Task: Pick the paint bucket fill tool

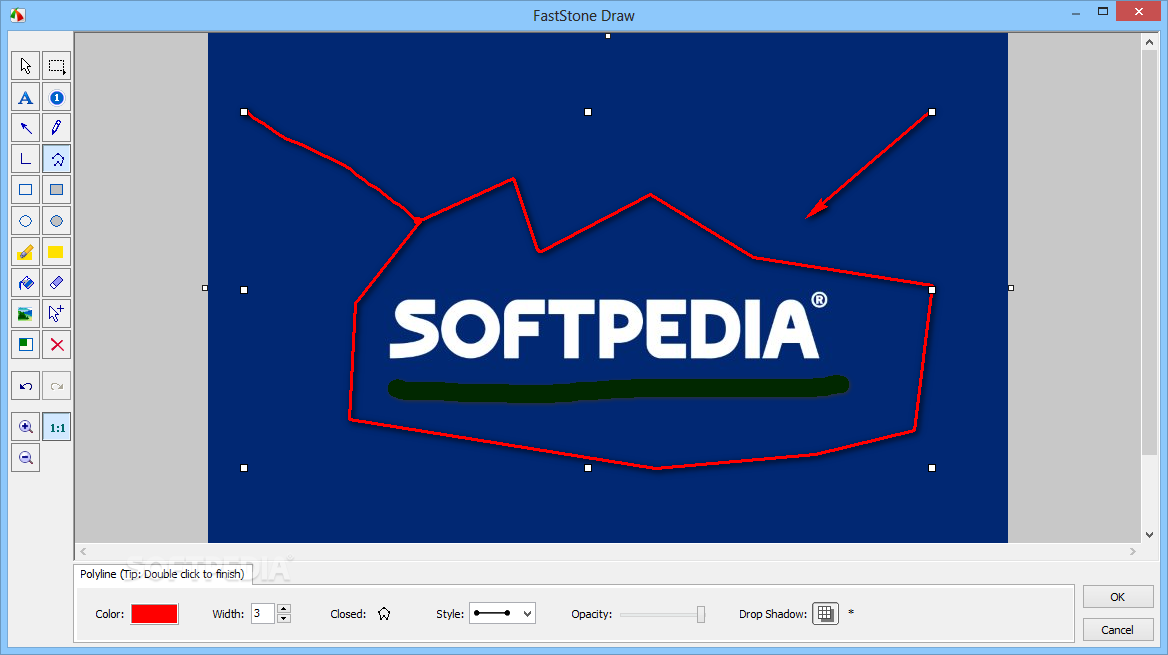Action: pos(25,283)
